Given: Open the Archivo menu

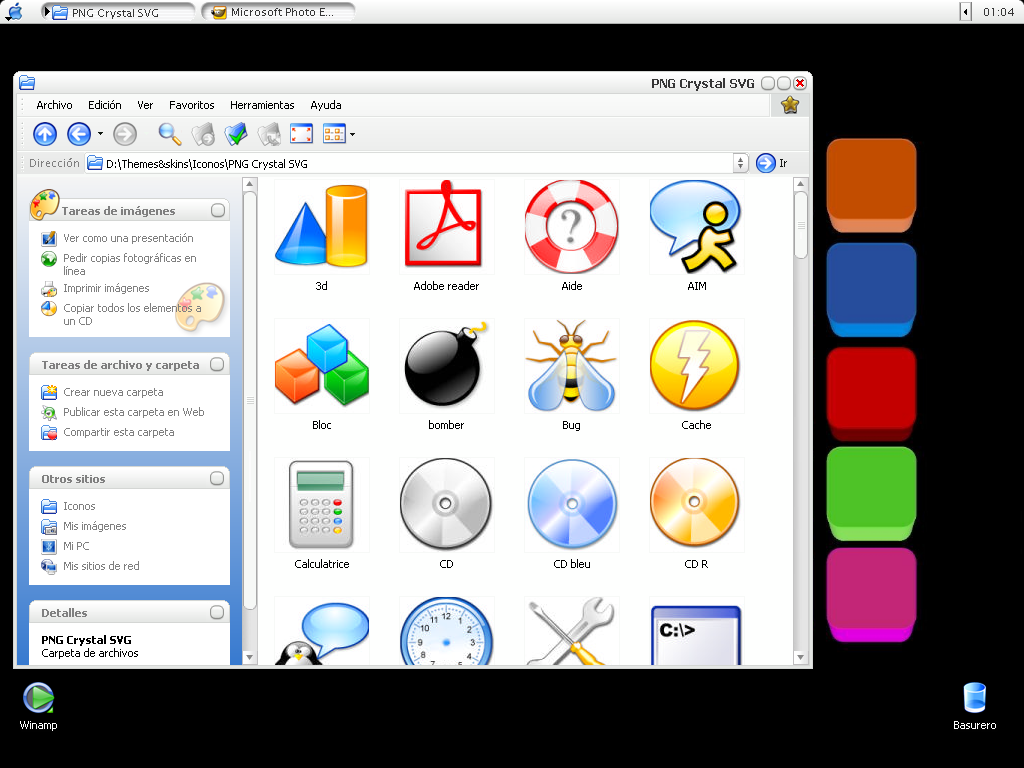Looking at the screenshot, I should pos(54,105).
